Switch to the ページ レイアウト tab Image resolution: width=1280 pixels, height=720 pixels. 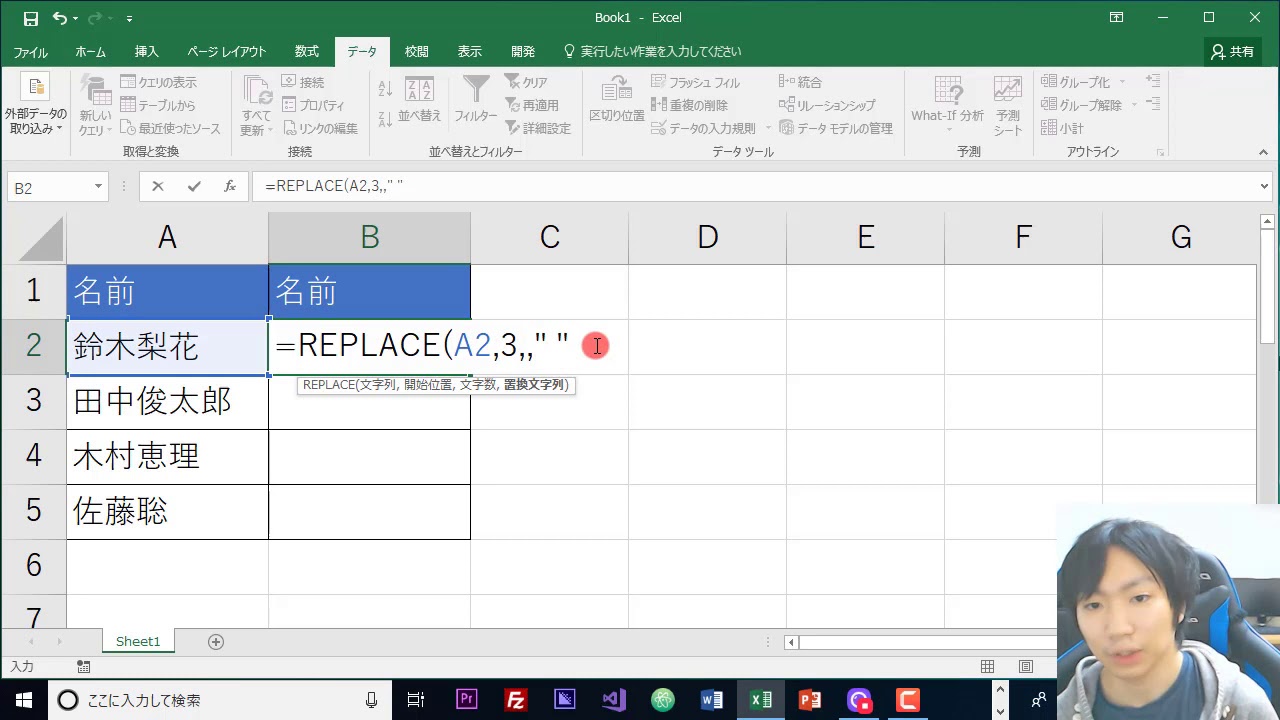click(x=227, y=52)
